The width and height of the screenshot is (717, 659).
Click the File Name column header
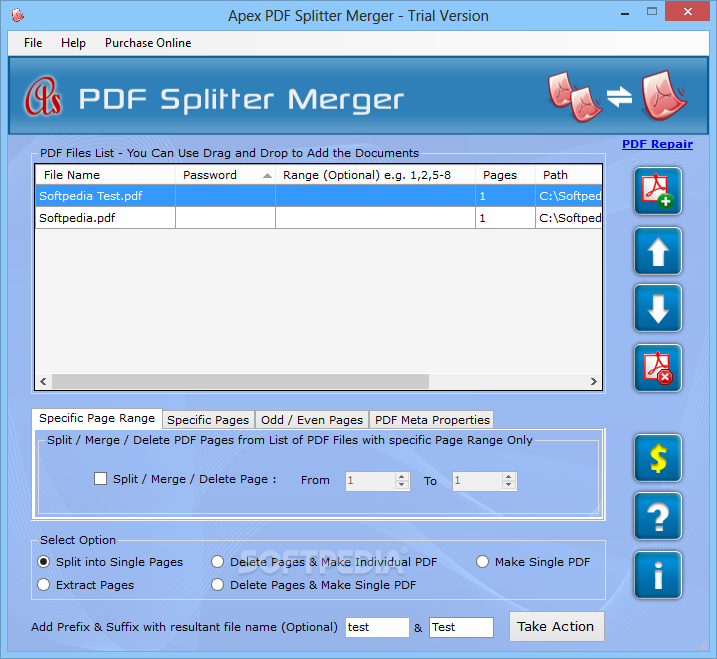(105, 175)
